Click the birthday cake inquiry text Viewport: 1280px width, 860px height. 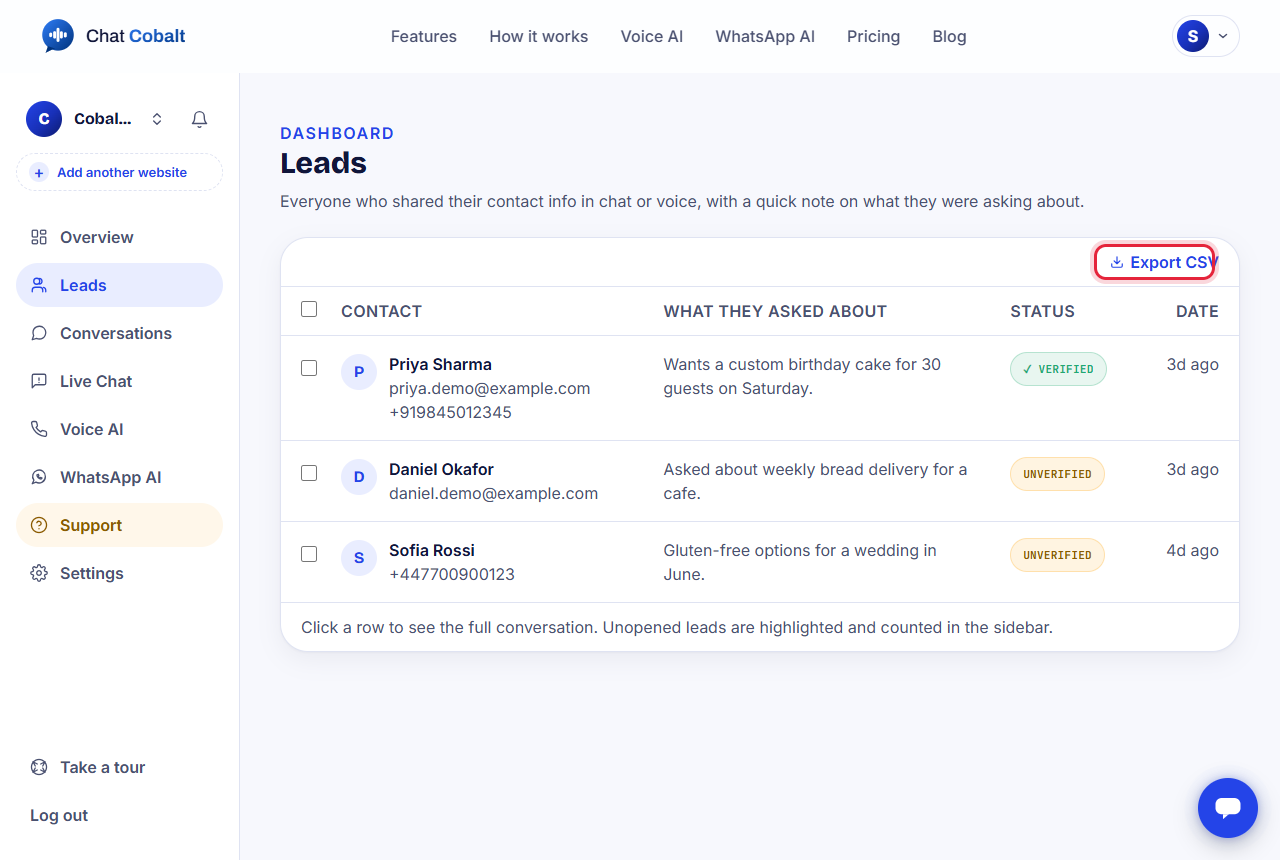pyautogui.click(x=802, y=376)
